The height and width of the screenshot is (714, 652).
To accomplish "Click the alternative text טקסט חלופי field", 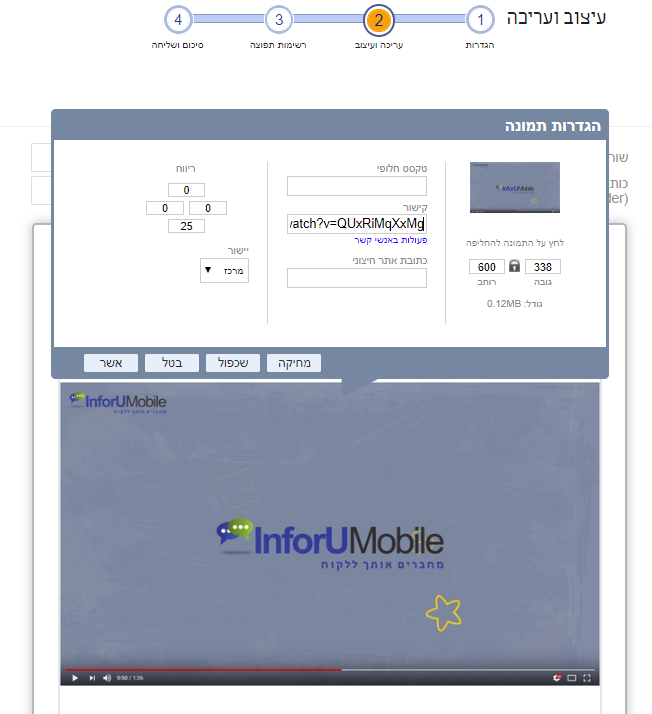I will point(357,186).
